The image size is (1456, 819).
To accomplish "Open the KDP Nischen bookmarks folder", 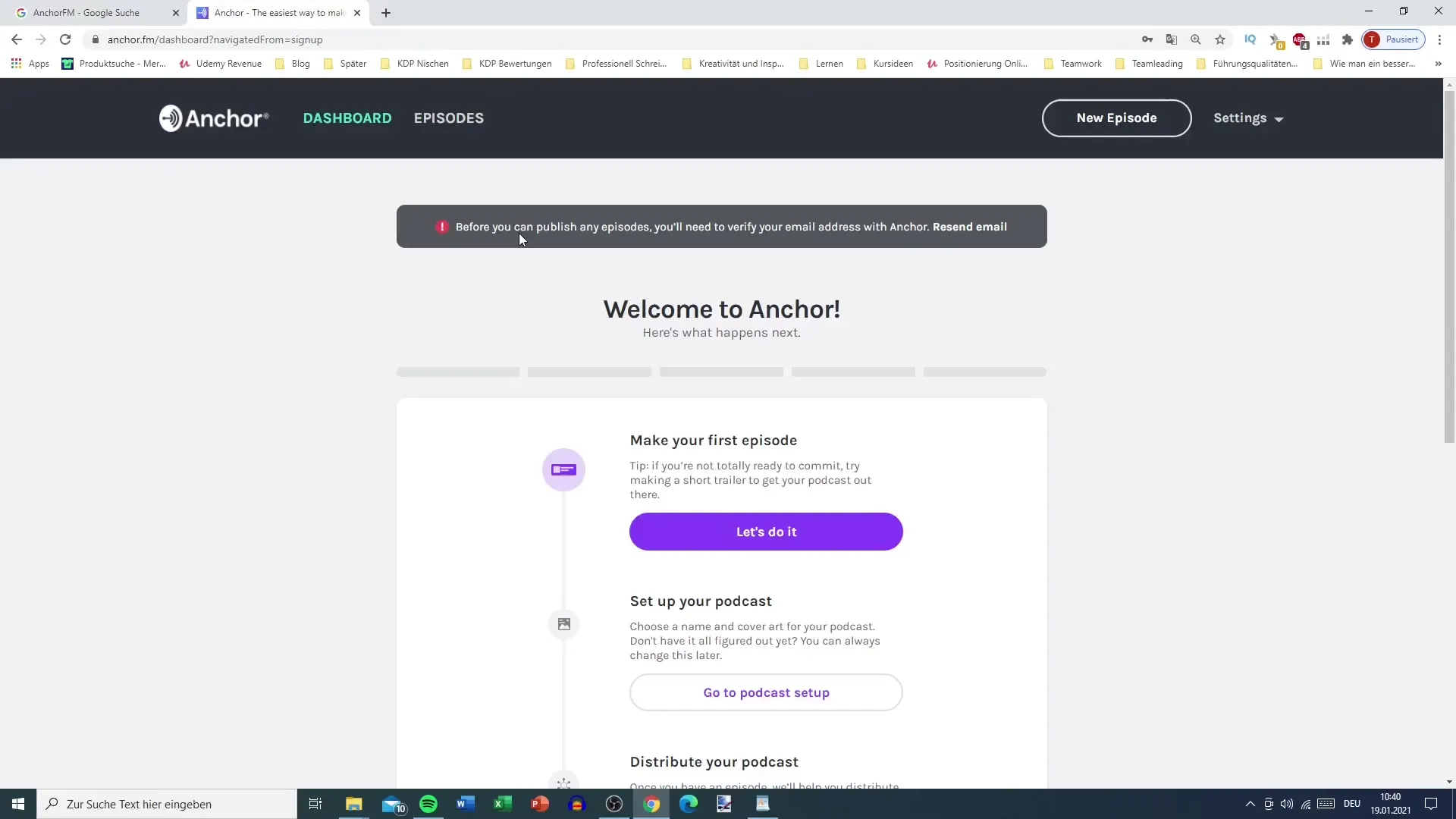I will (x=415, y=64).
